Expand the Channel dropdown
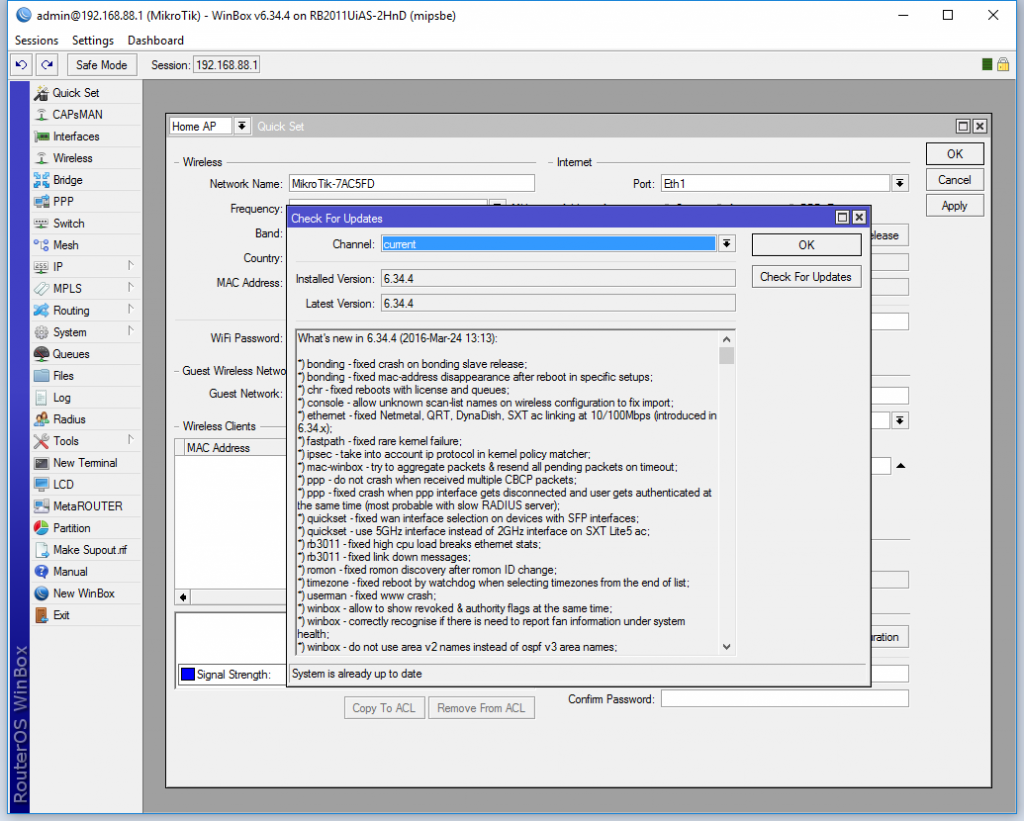This screenshot has width=1024, height=821. (727, 244)
